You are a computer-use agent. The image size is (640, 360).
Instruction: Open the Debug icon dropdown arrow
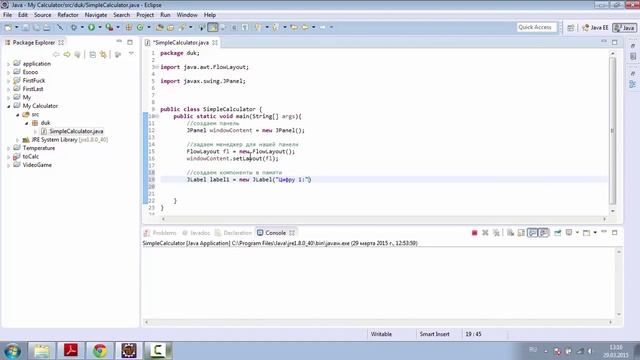tap(82, 27)
